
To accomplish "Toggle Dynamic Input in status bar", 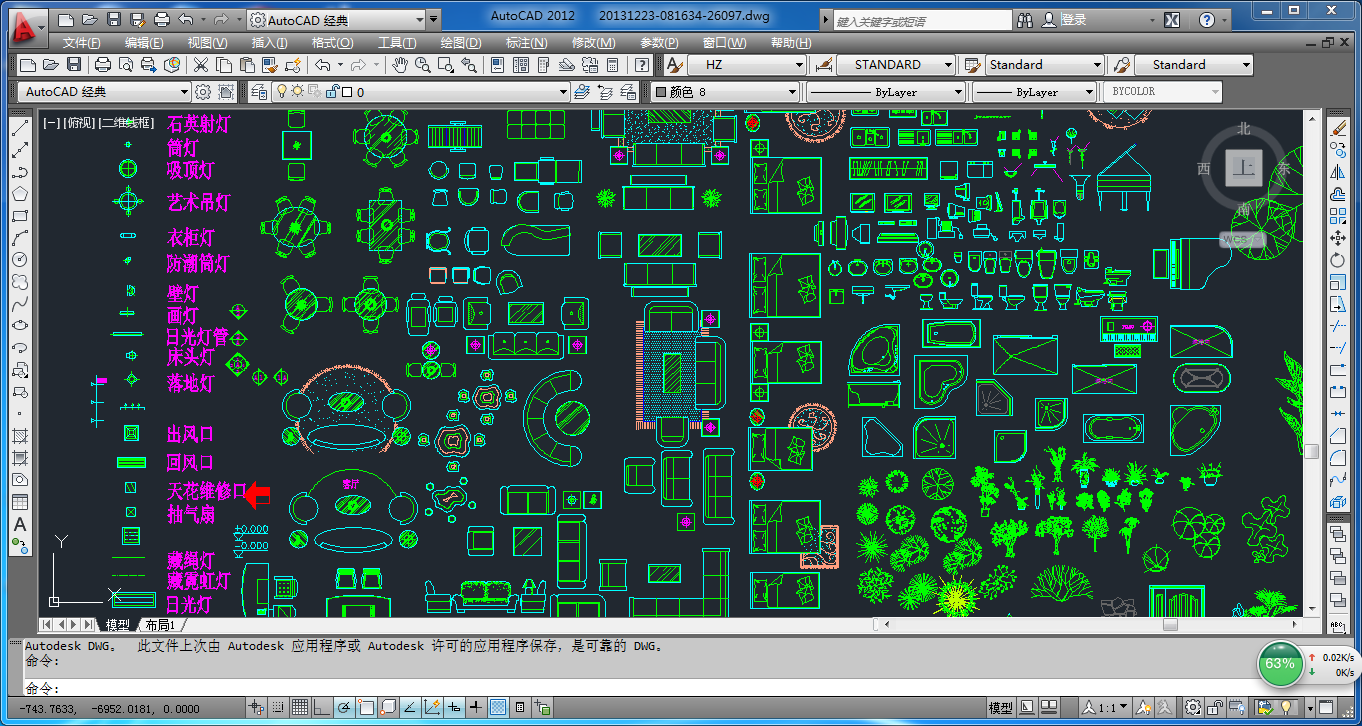I will click(x=453, y=708).
